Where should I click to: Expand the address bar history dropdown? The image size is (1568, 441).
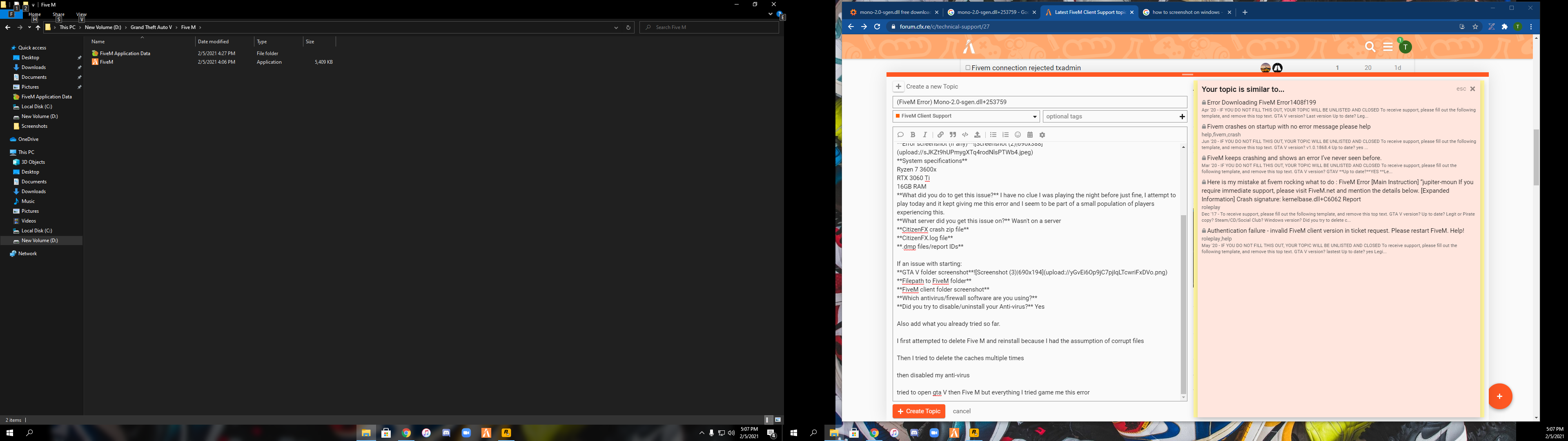[616, 27]
